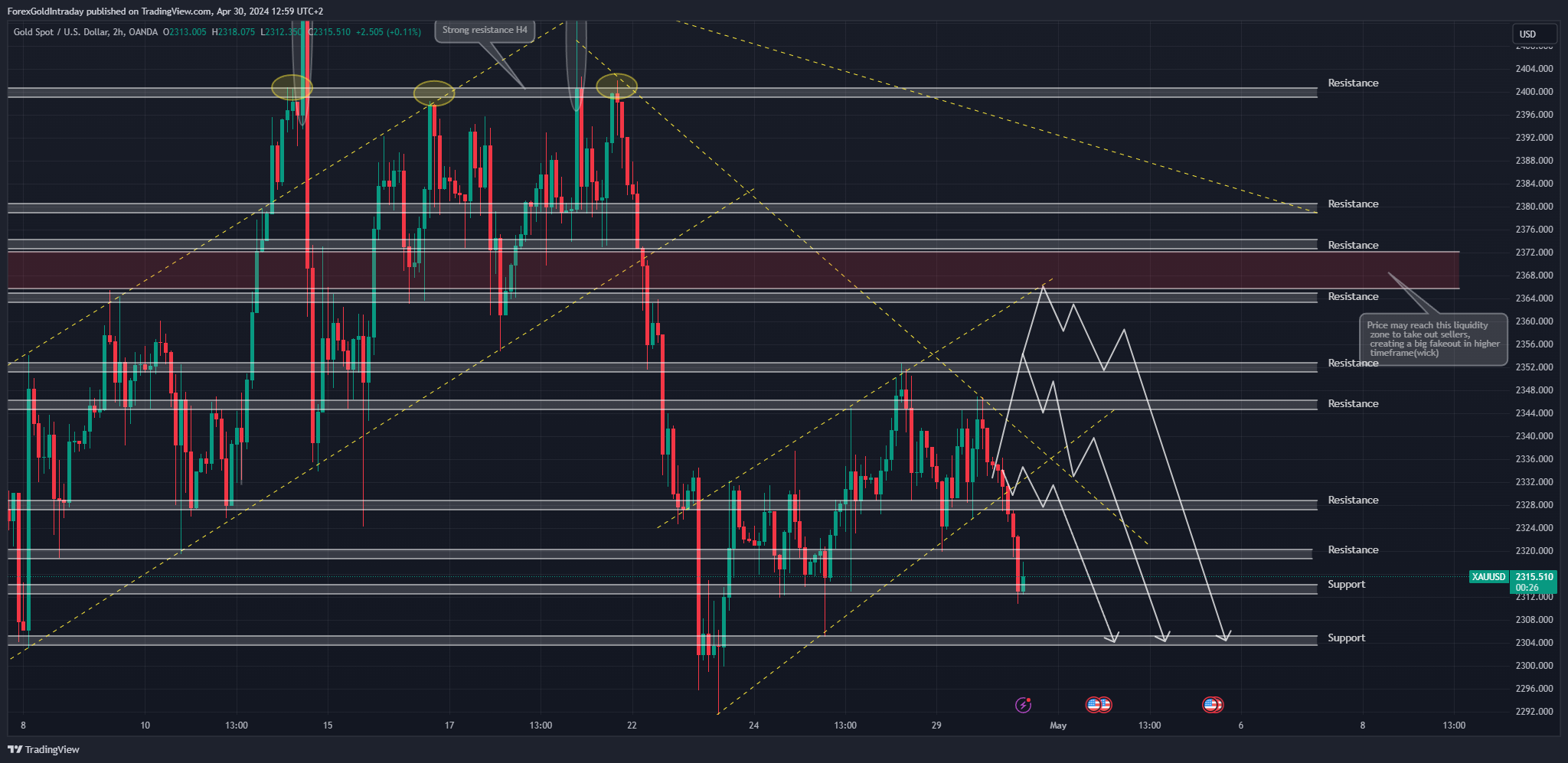Viewport: 1568px width, 763px height.
Task: Select the Resistance label at the 2380 level
Action: pos(1353,204)
